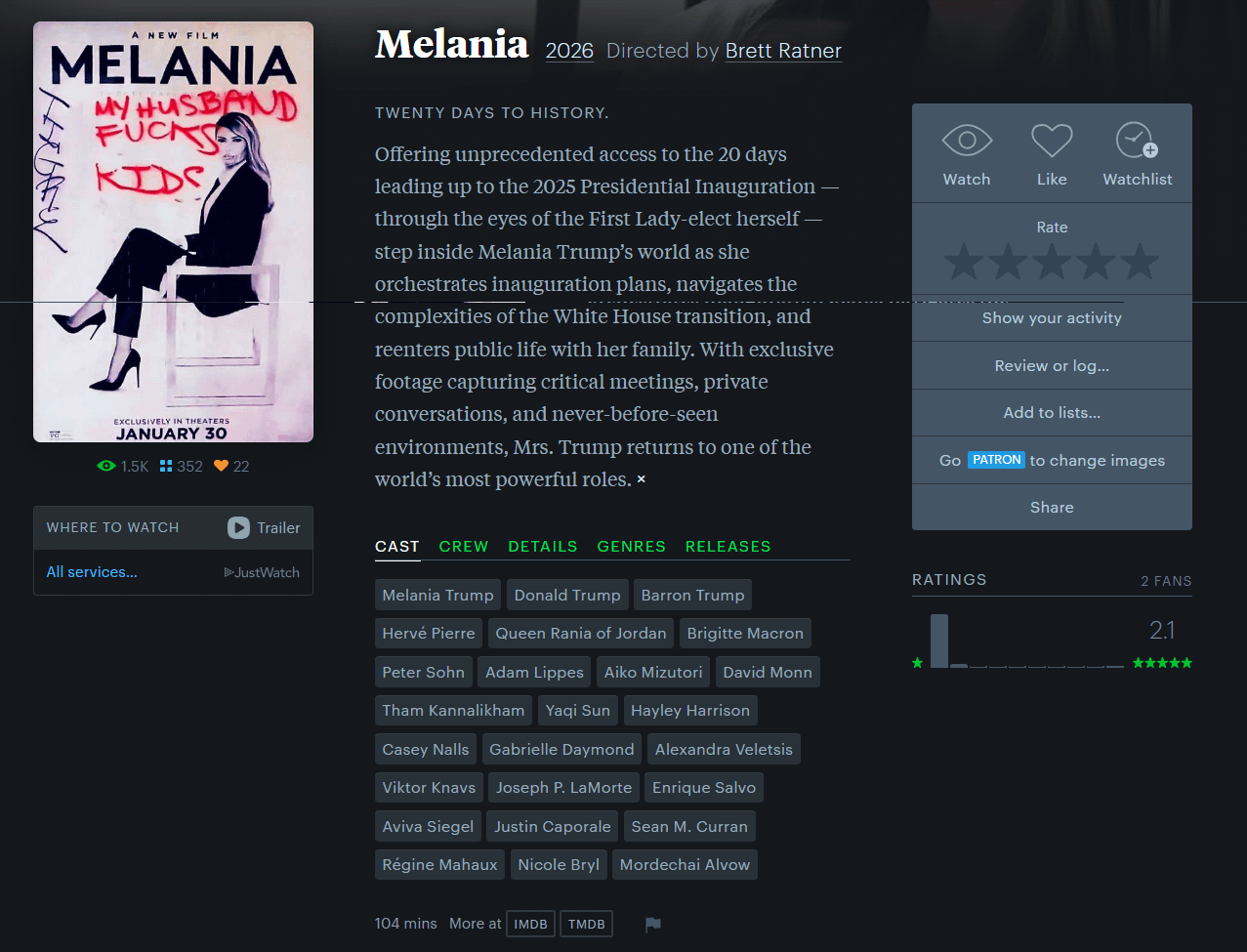Image resolution: width=1247 pixels, height=952 pixels.
Task: Set a rating on the stars
Action: pyautogui.click(x=1052, y=263)
